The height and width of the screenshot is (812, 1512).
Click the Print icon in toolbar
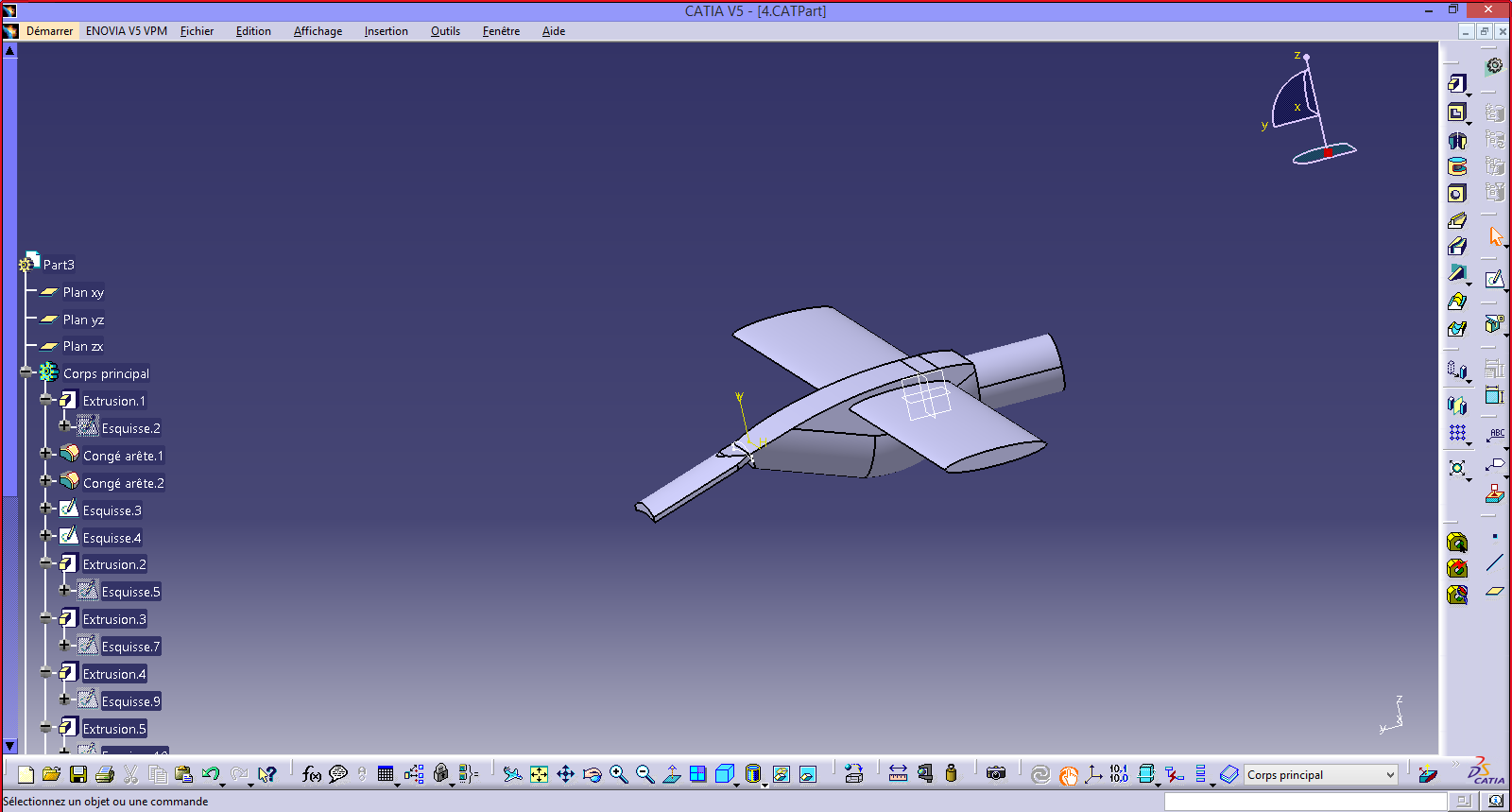click(105, 774)
